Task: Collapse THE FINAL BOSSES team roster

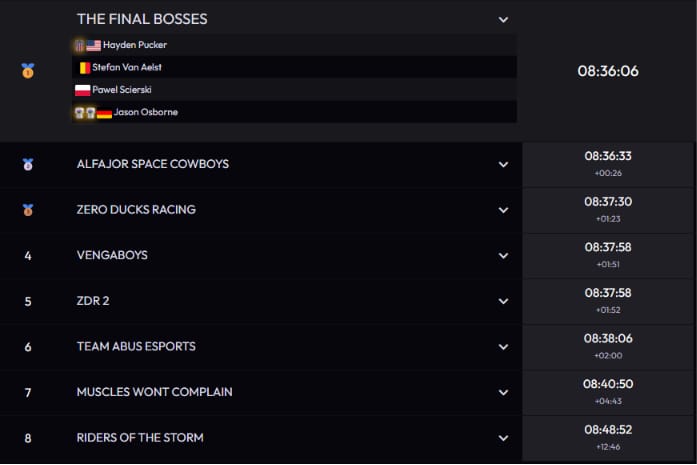Action: click(503, 20)
